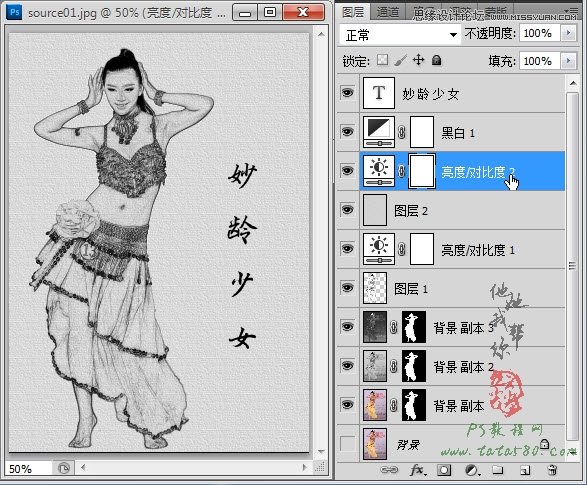Open blend mode dropdown 正常
This screenshot has width=587, height=485.
pyautogui.click(x=400, y=35)
